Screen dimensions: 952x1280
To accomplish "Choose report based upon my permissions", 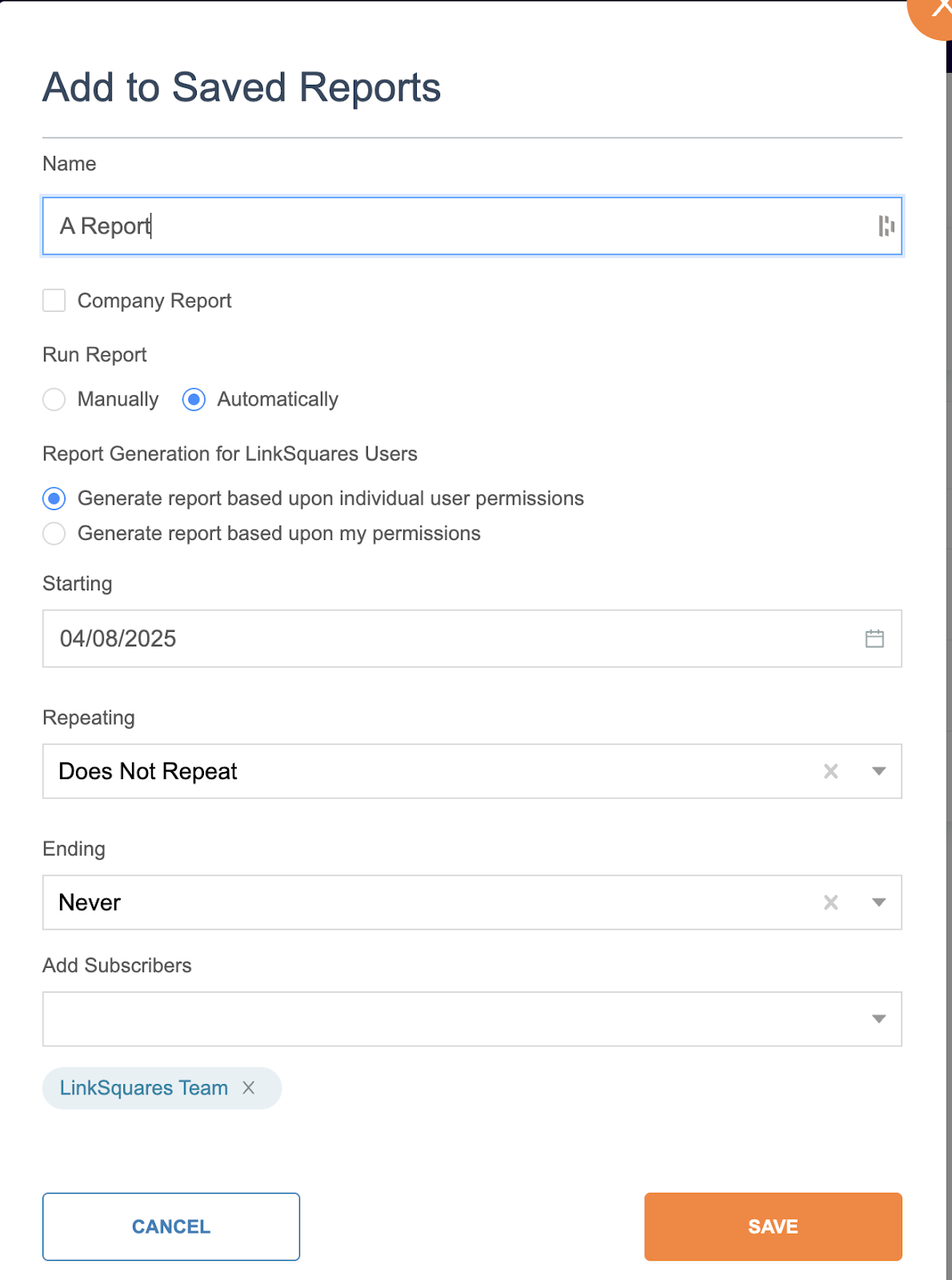I will click(x=54, y=534).
